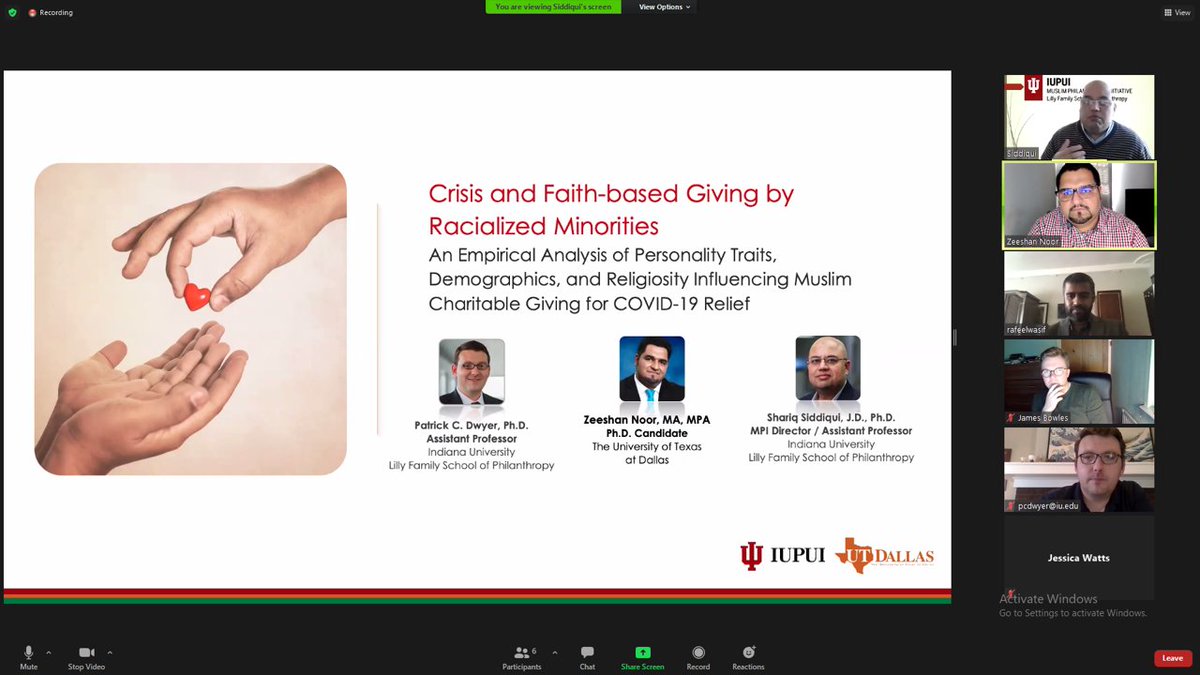This screenshot has width=1200, height=675.
Task: Click the muted mic icon on James Bowles tile
Action: [1011, 418]
